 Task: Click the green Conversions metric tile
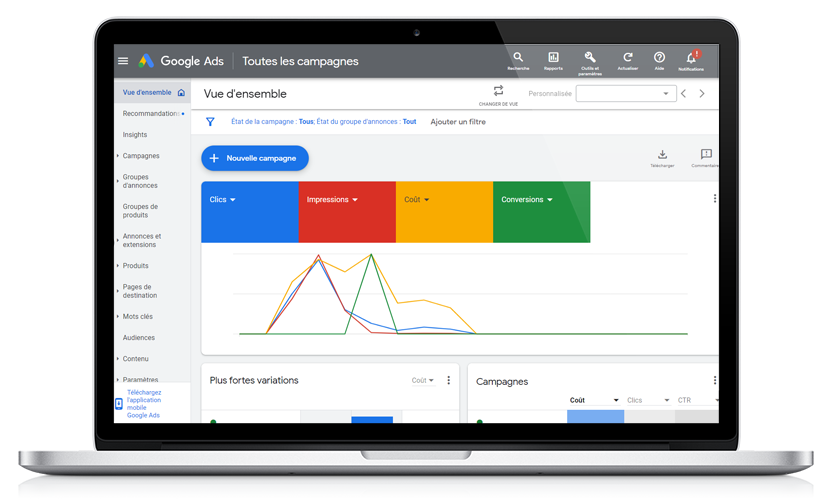pos(541,212)
